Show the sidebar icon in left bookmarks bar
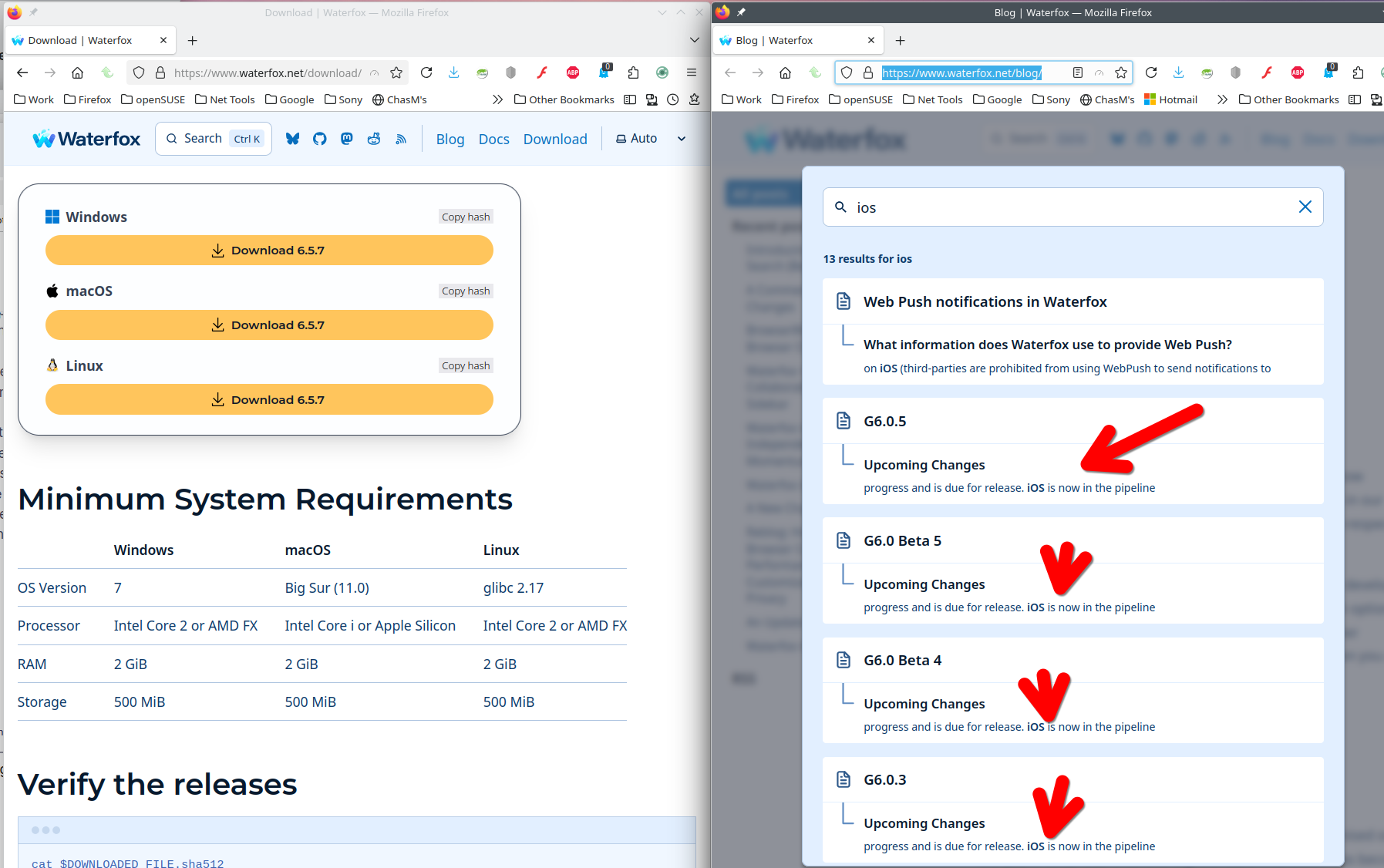The image size is (1384, 868). tap(630, 99)
